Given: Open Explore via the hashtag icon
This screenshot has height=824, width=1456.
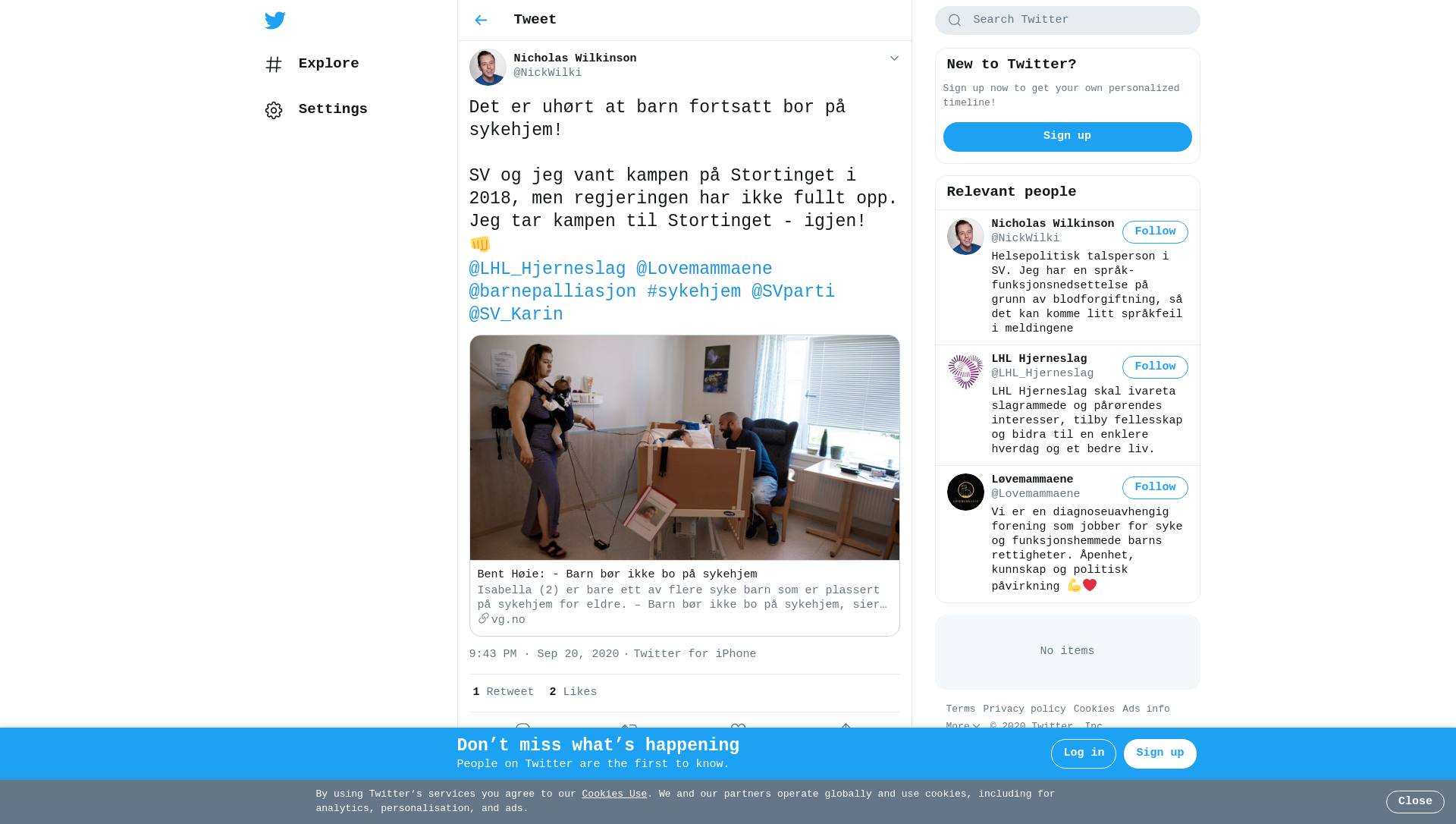Looking at the screenshot, I should click(x=274, y=64).
